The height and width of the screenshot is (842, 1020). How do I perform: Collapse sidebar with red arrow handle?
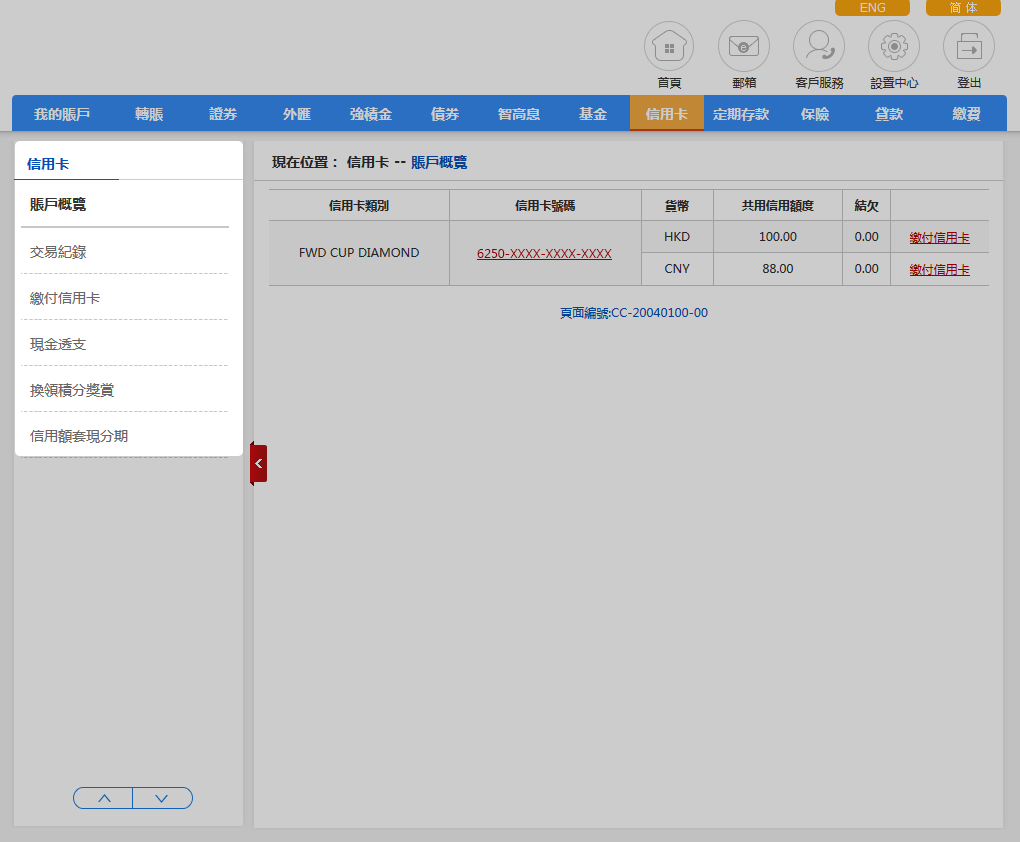[259, 464]
